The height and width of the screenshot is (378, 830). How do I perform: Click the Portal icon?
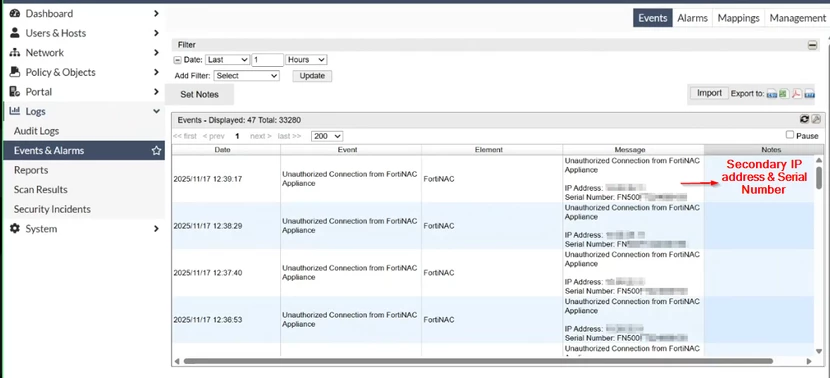tap(15, 92)
